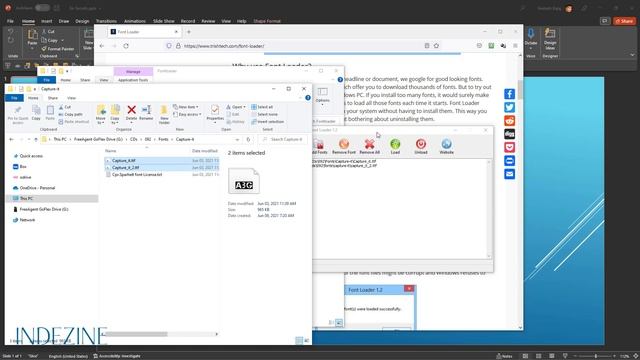Click Pin to Quick access in Explorer

pyautogui.click(x=18, y=115)
